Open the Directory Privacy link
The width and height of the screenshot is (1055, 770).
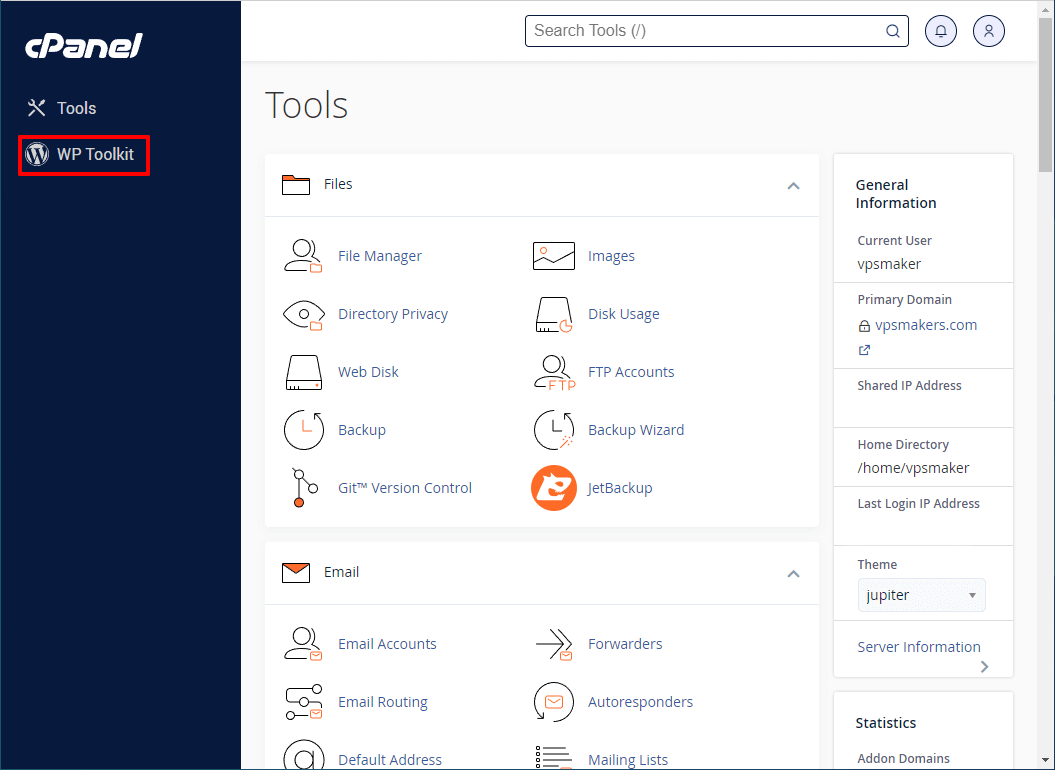point(393,314)
